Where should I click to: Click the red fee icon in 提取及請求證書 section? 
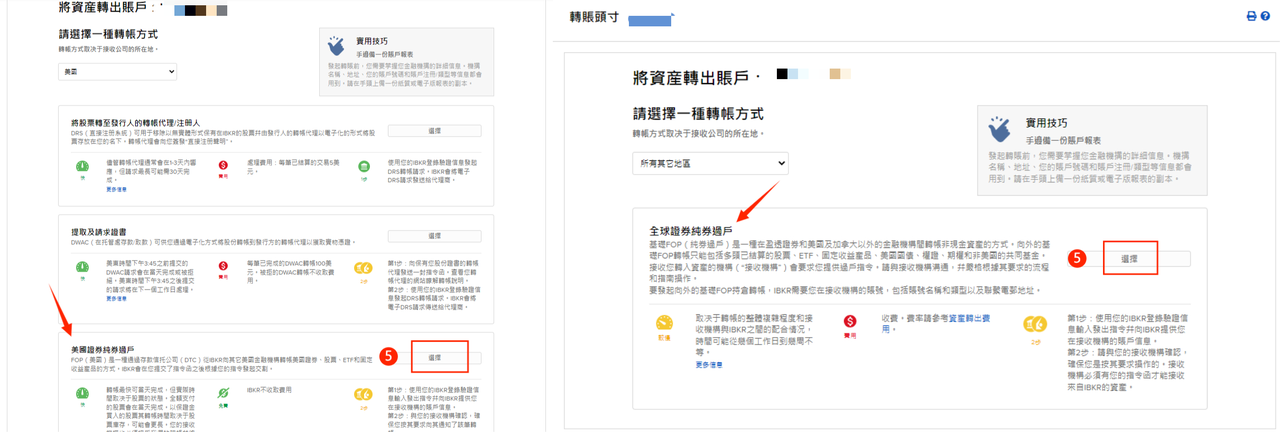[224, 268]
